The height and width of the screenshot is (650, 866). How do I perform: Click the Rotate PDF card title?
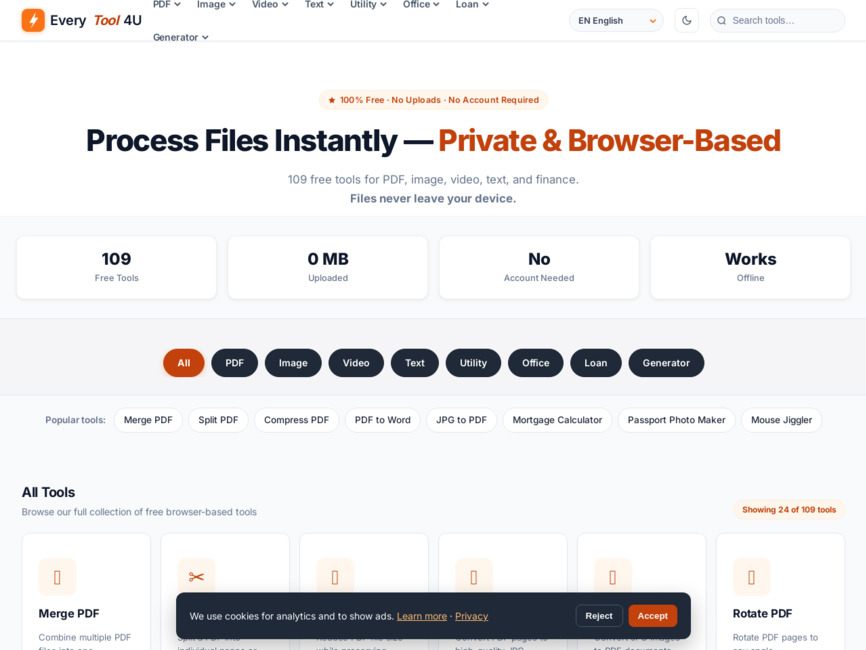762,614
